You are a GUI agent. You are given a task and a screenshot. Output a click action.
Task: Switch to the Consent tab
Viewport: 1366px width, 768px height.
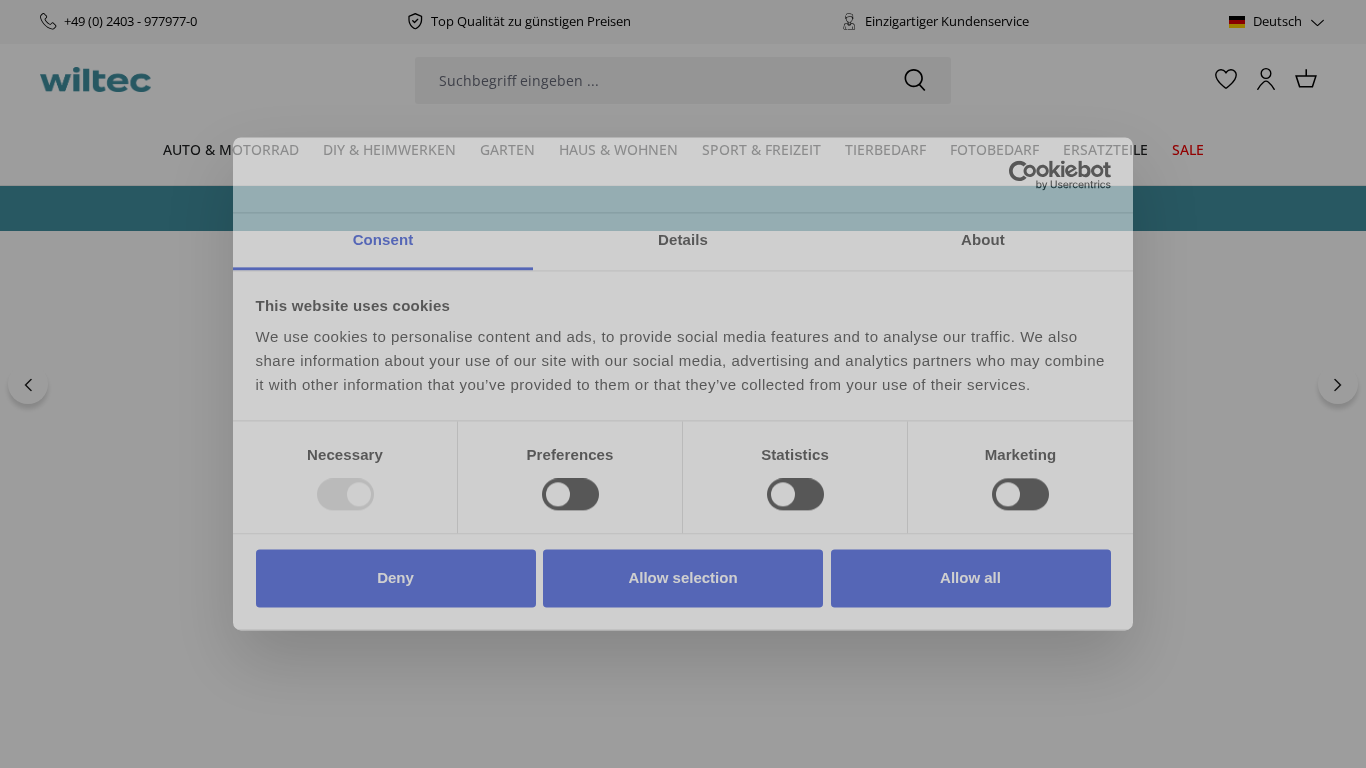tap(383, 240)
